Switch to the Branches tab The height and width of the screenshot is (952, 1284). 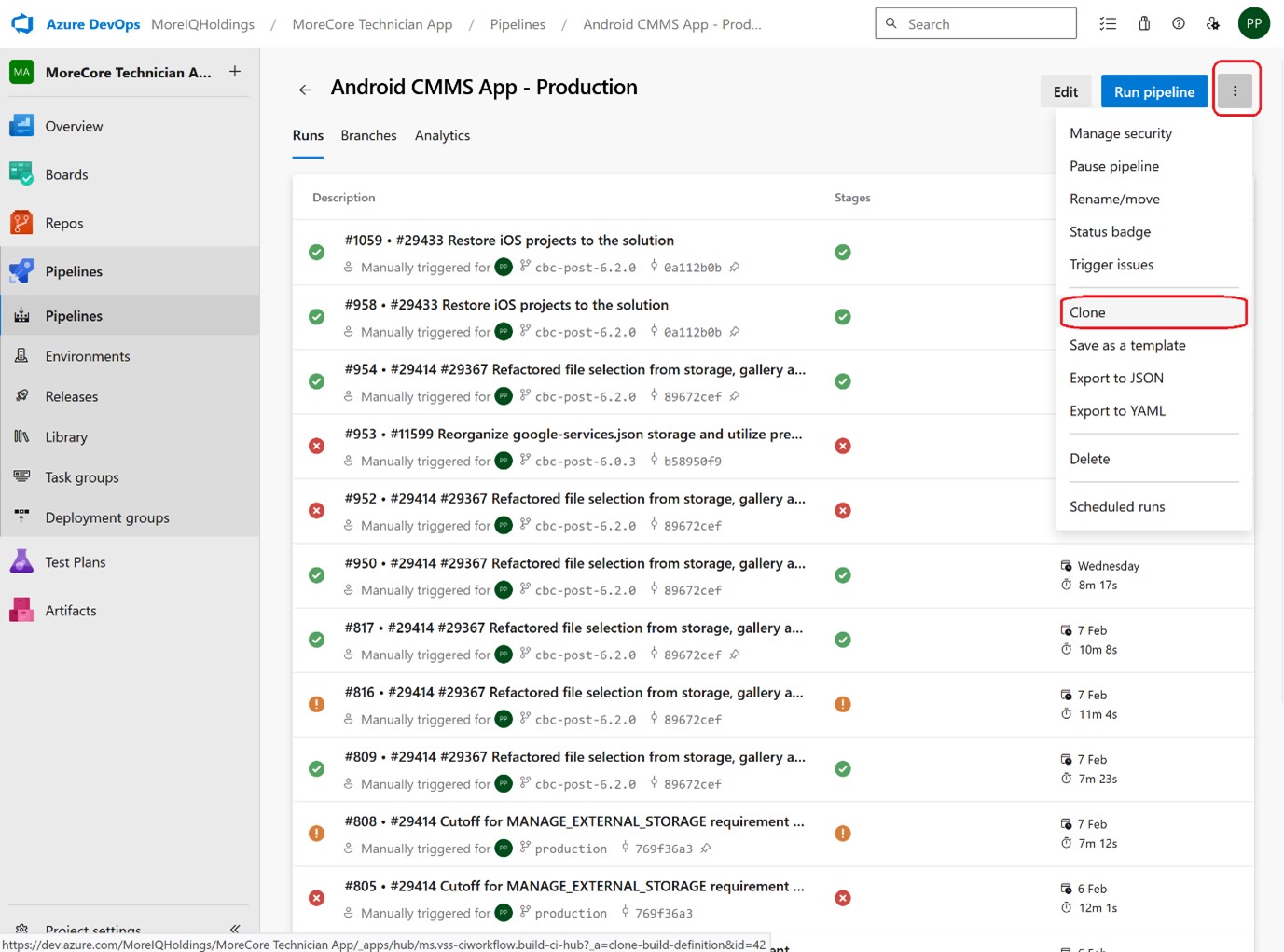pyautogui.click(x=368, y=135)
